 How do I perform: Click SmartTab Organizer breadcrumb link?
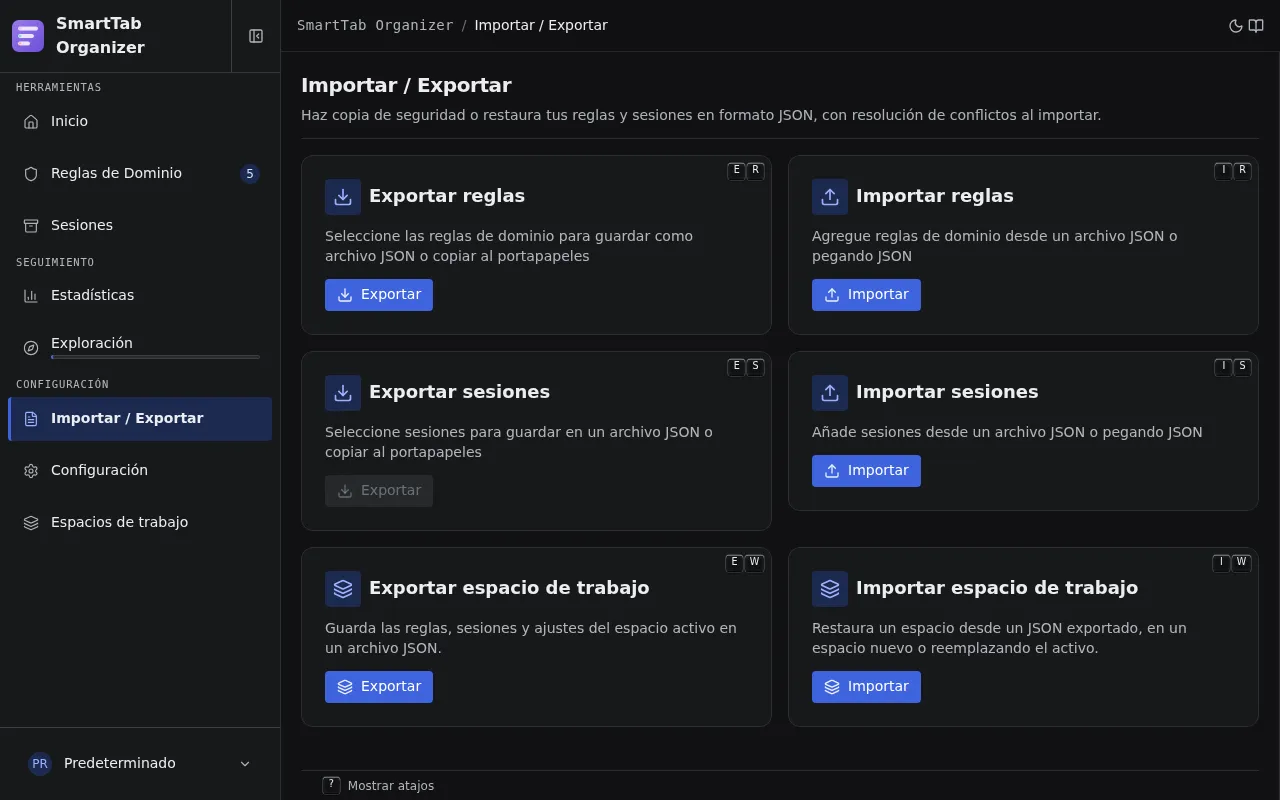pyautogui.click(x=375, y=25)
